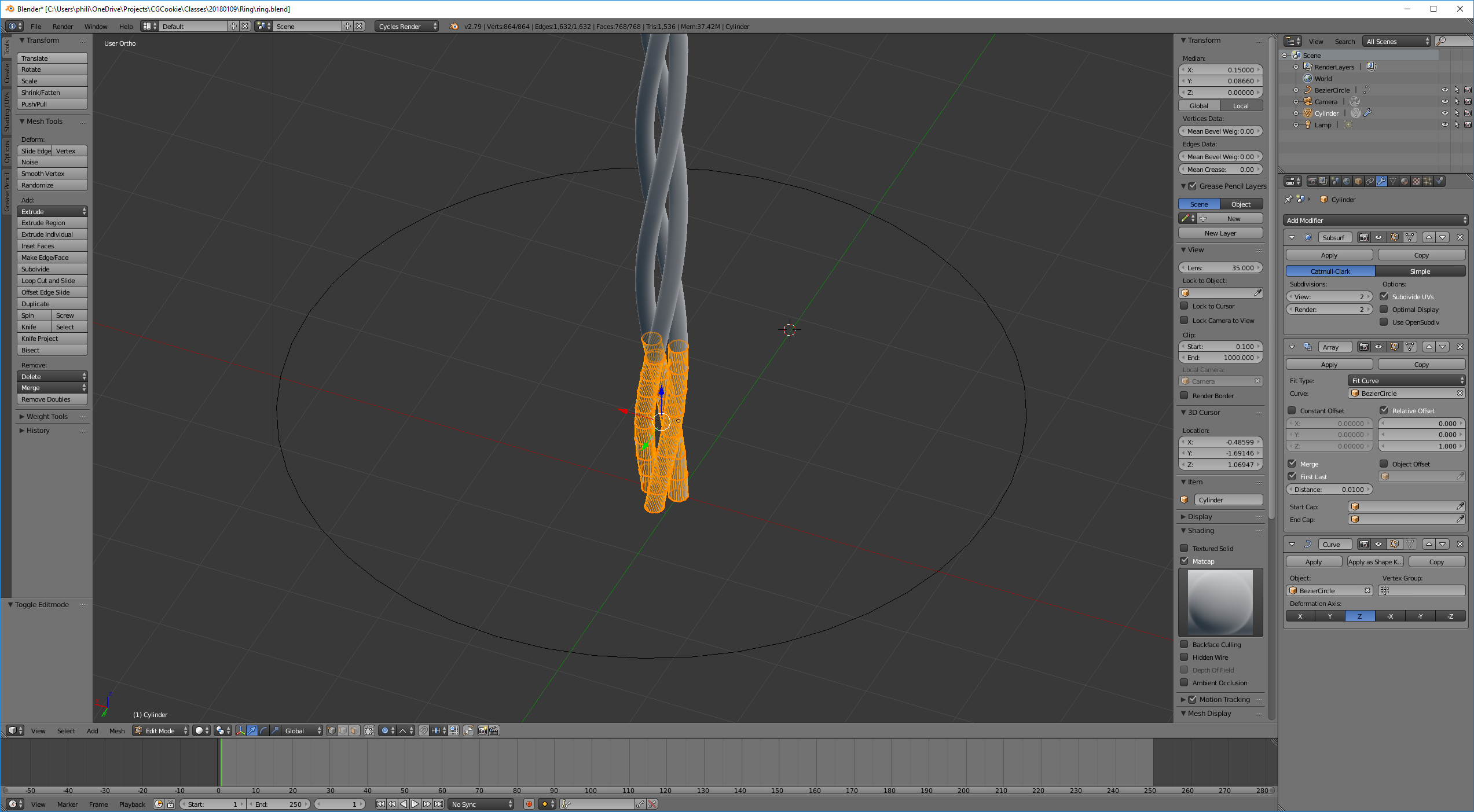Open the Render menu
Image resolution: width=1474 pixels, height=812 pixels.
click(63, 27)
